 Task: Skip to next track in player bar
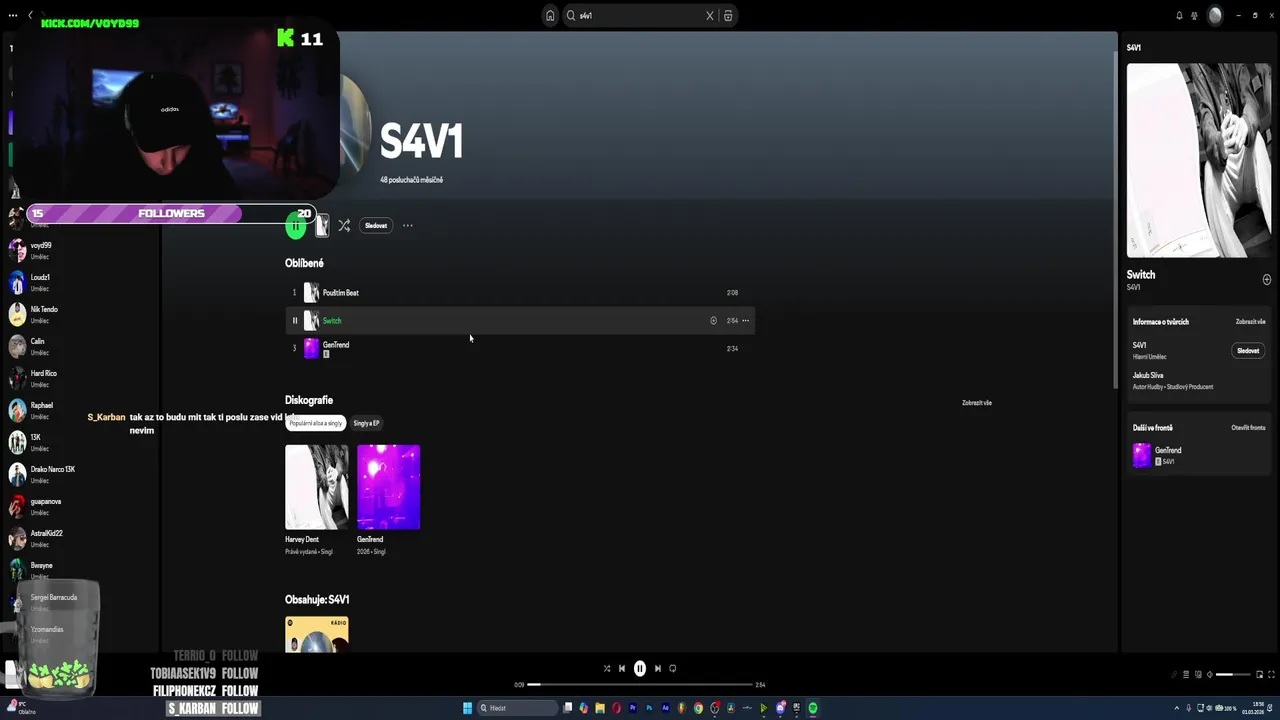pyautogui.click(x=657, y=669)
